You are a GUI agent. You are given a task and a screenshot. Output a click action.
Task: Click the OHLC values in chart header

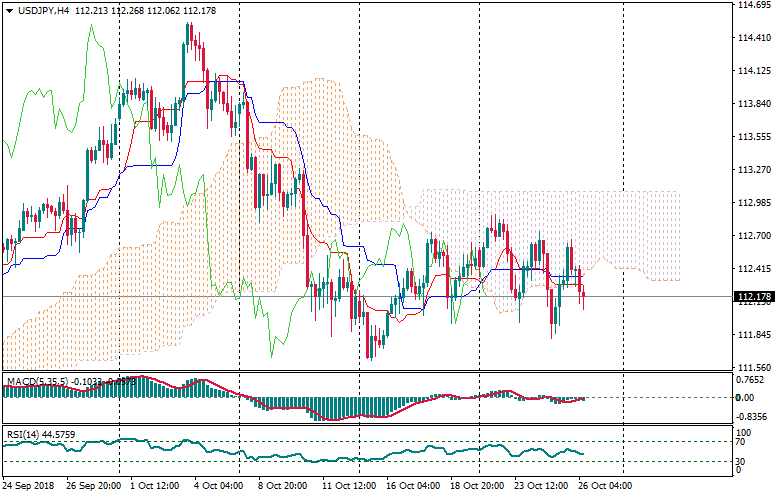tap(151, 10)
